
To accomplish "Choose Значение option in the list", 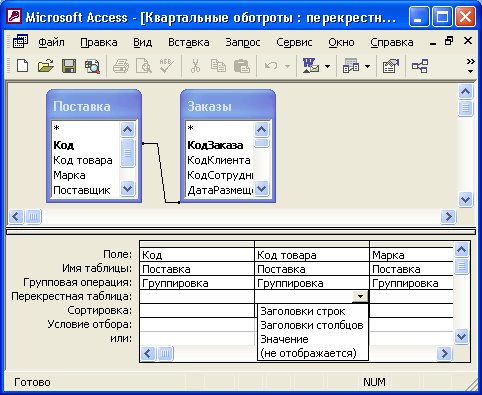I will [313, 339].
